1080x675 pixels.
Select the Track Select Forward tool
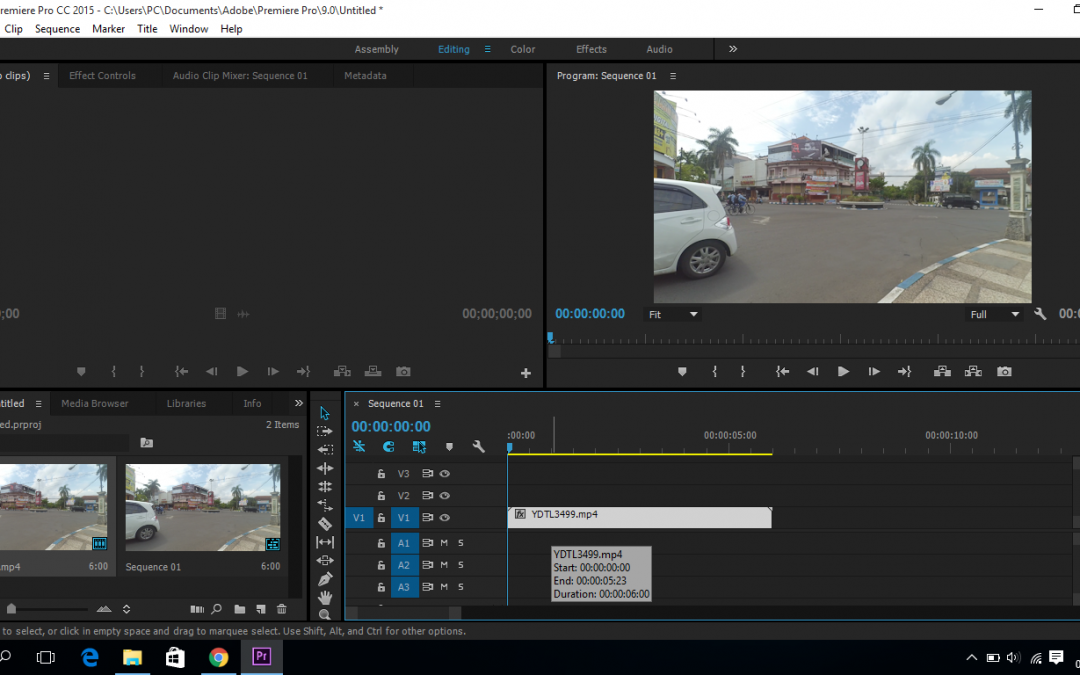click(325, 431)
